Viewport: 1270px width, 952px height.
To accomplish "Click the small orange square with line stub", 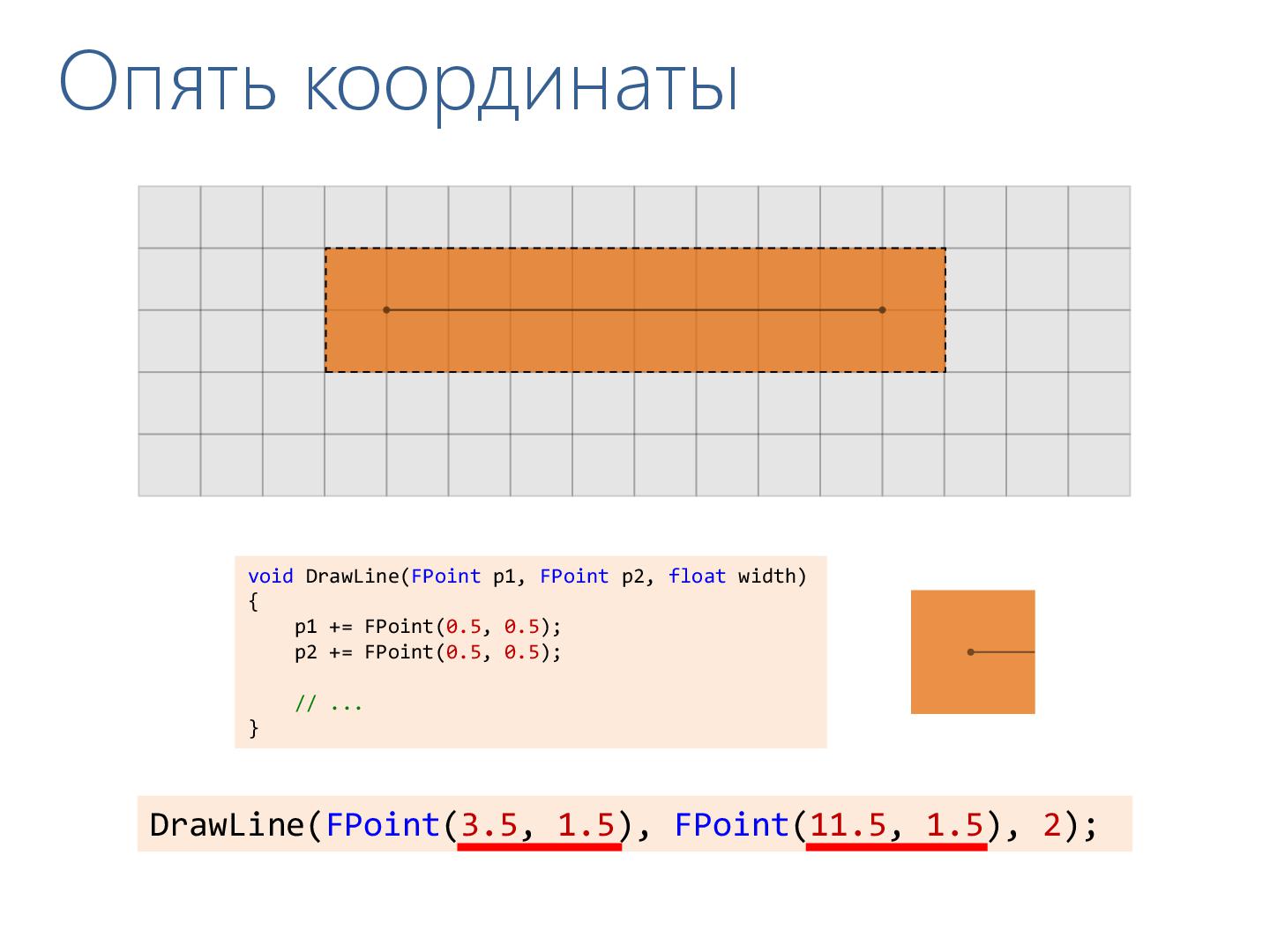I will tap(973, 652).
